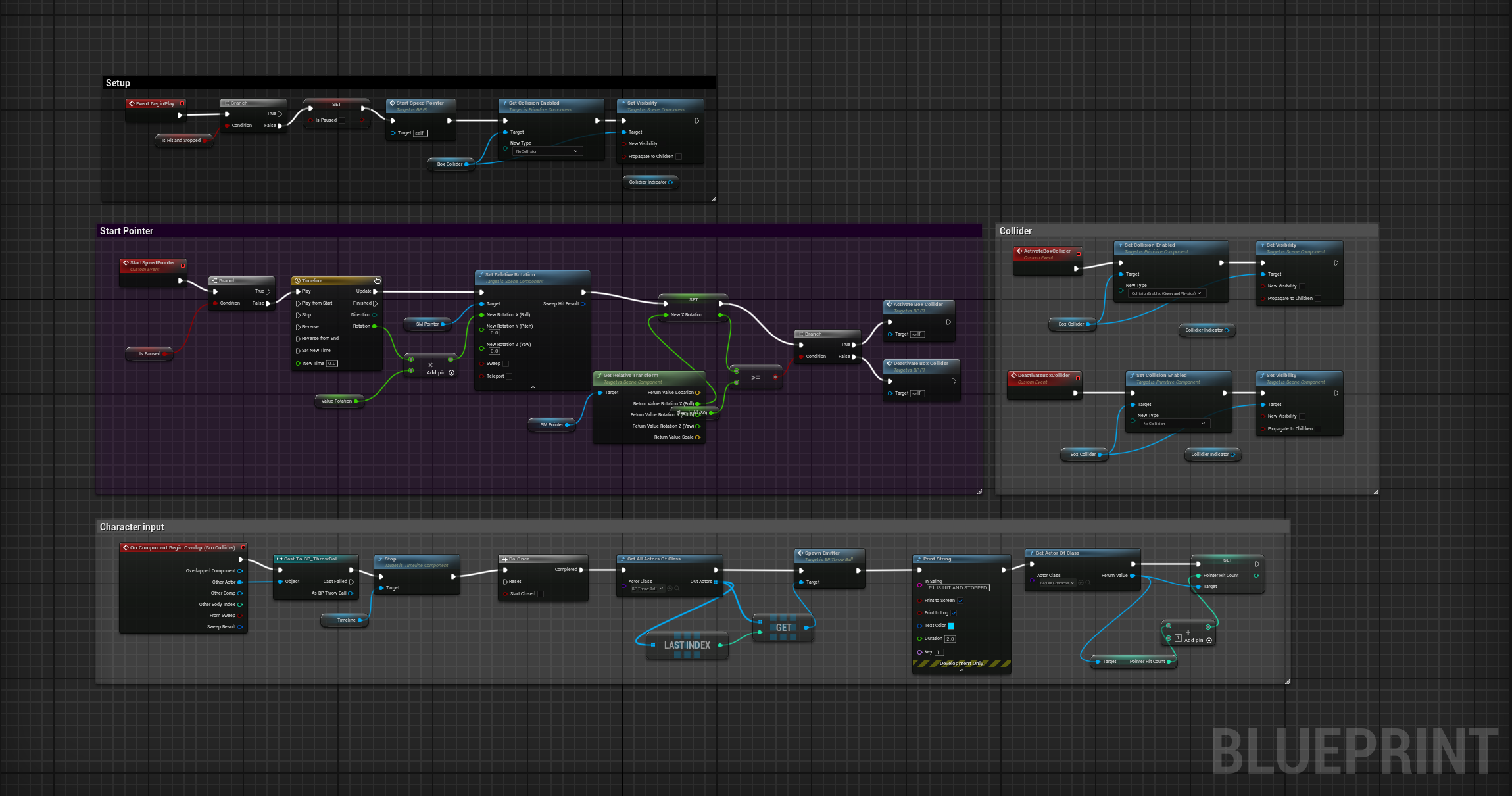Click the Do Once node header icon
This screenshot has height=796, width=1512.
pos(504,559)
